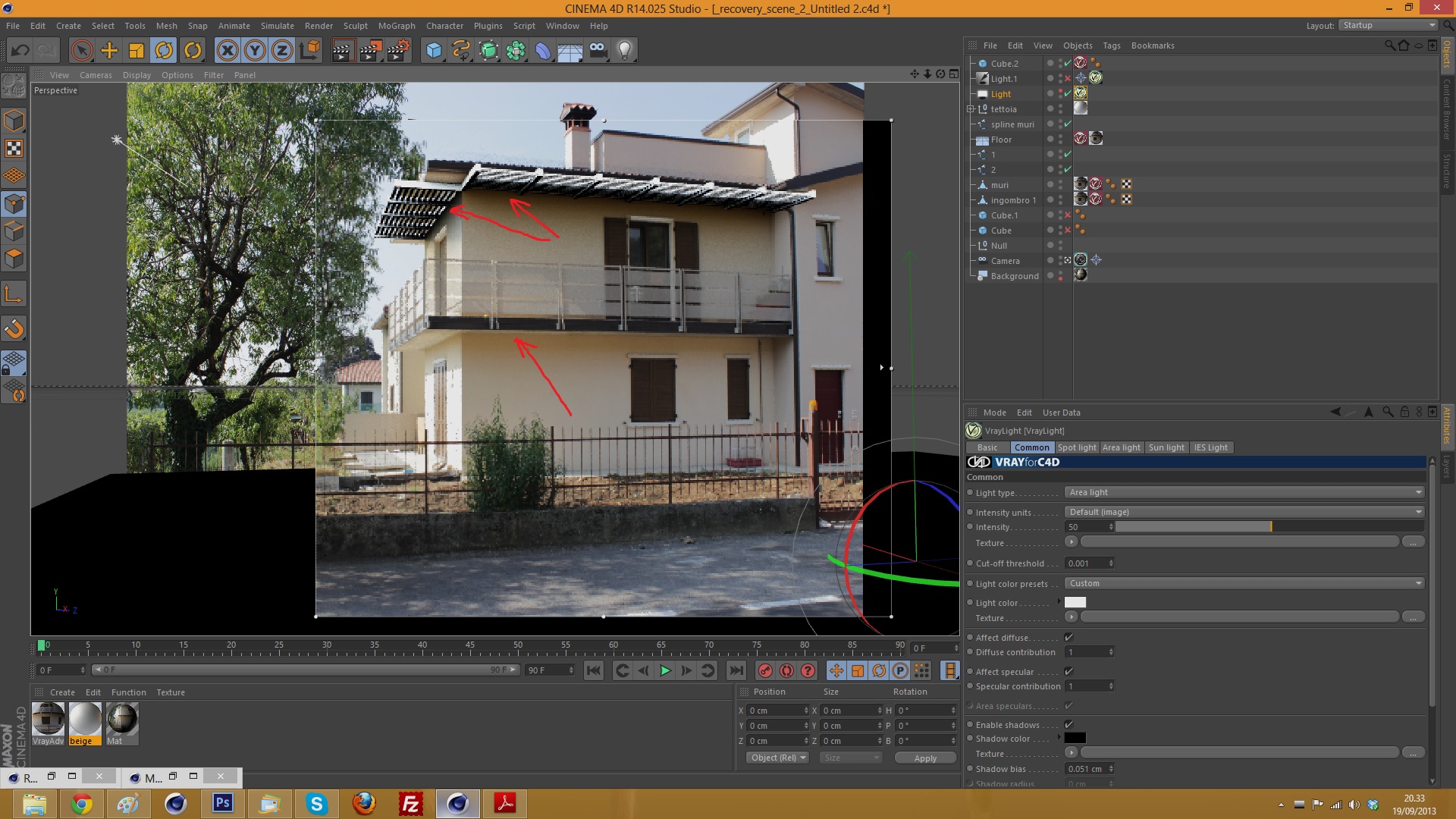Image resolution: width=1456 pixels, height=819 pixels.
Task: Open the MoGraph menu
Action: (397, 26)
